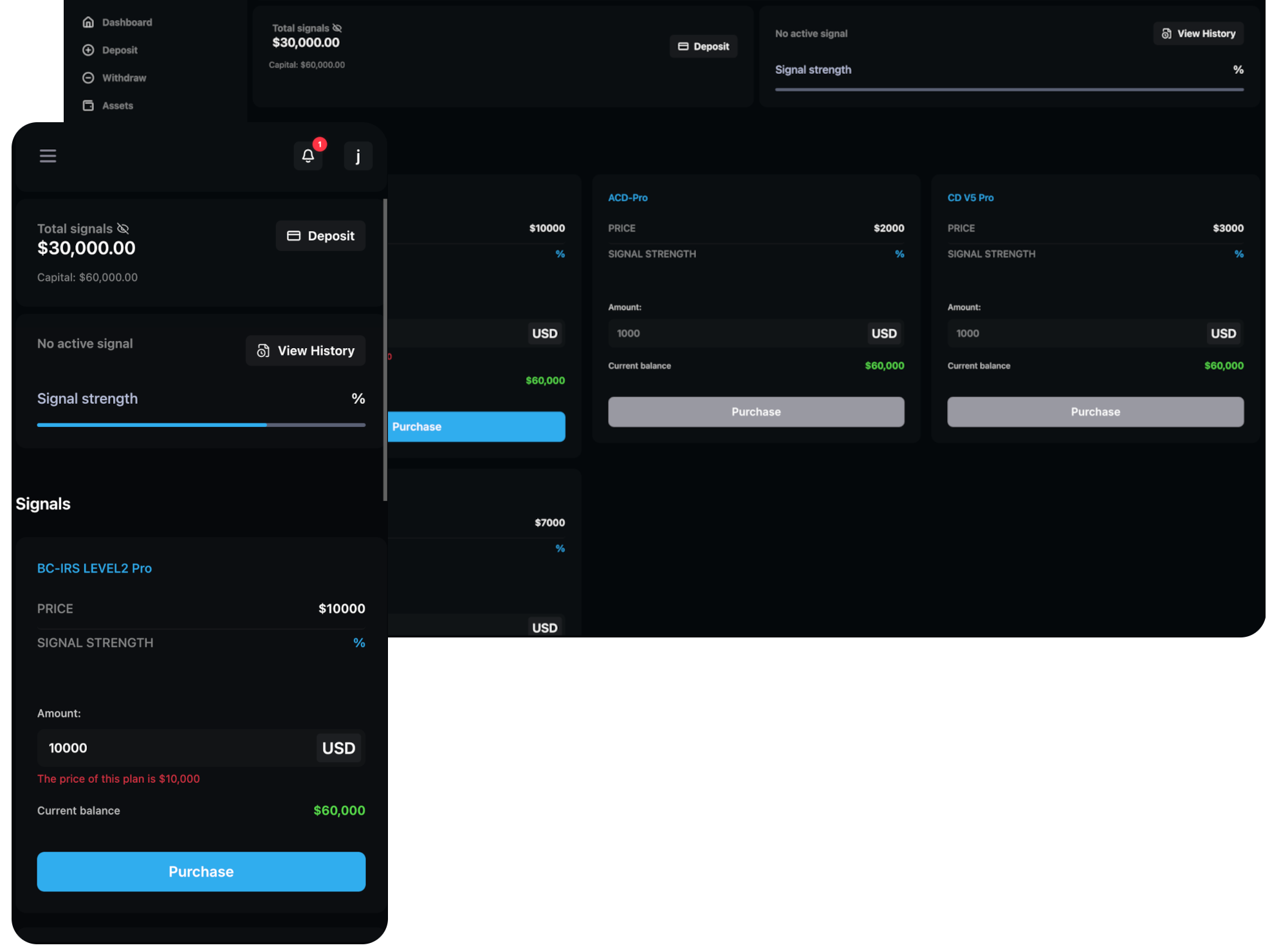1272x952 pixels.
Task: Click Purchase under CD V5 Pro signal
Action: [x=1094, y=412]
